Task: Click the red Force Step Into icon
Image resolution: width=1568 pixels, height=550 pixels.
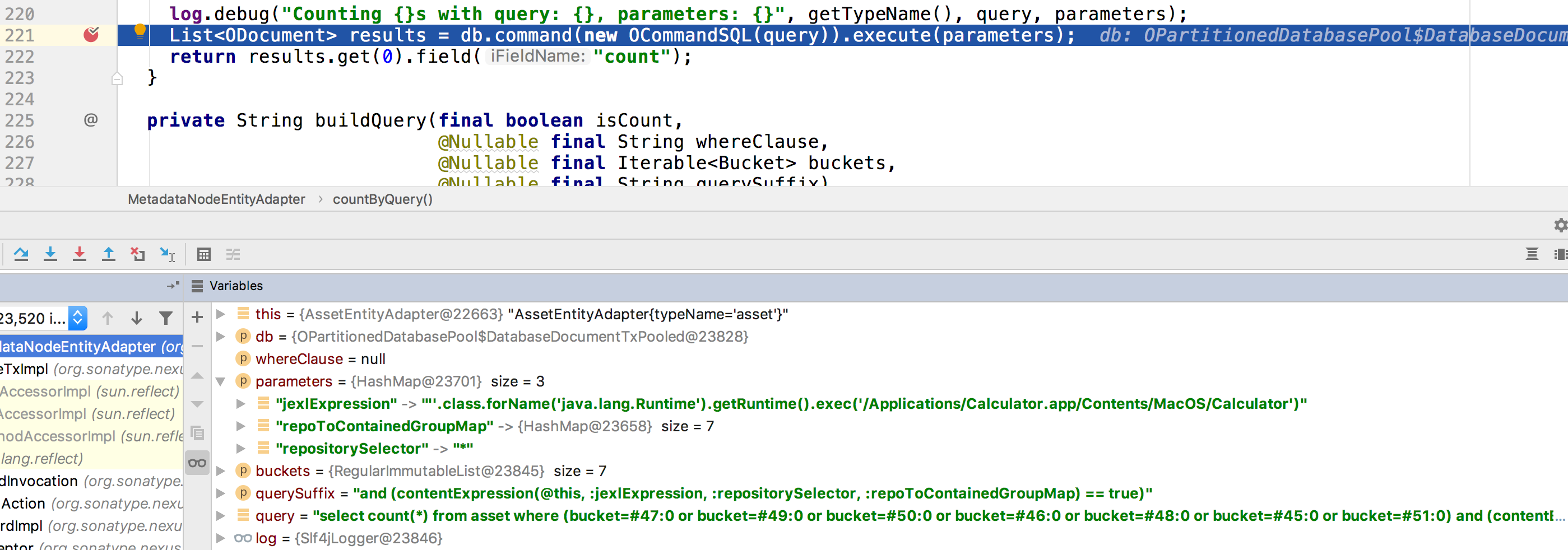Action: point(80,254)
